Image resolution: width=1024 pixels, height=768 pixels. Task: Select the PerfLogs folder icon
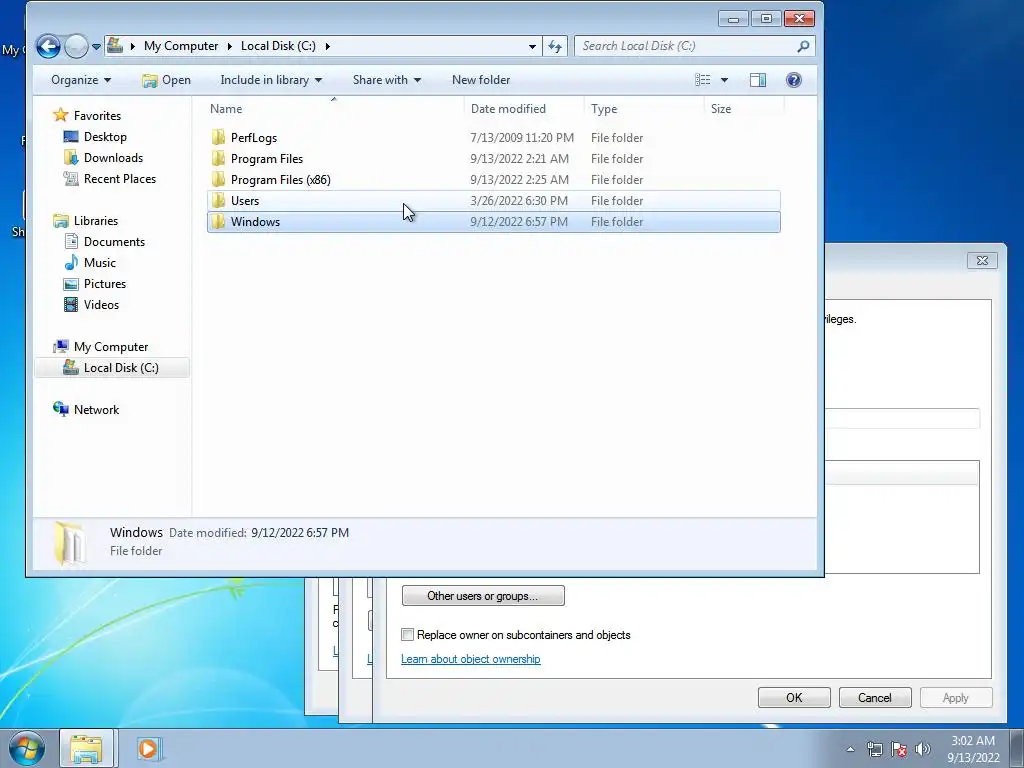(x=218, y=137)
